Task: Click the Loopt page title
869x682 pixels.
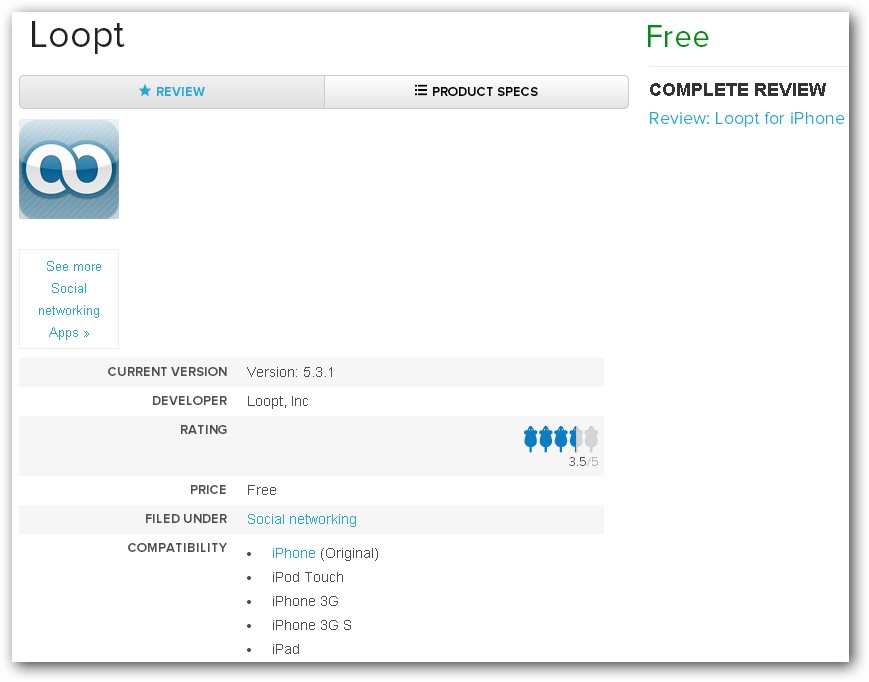Action: (x=77, y=36)
